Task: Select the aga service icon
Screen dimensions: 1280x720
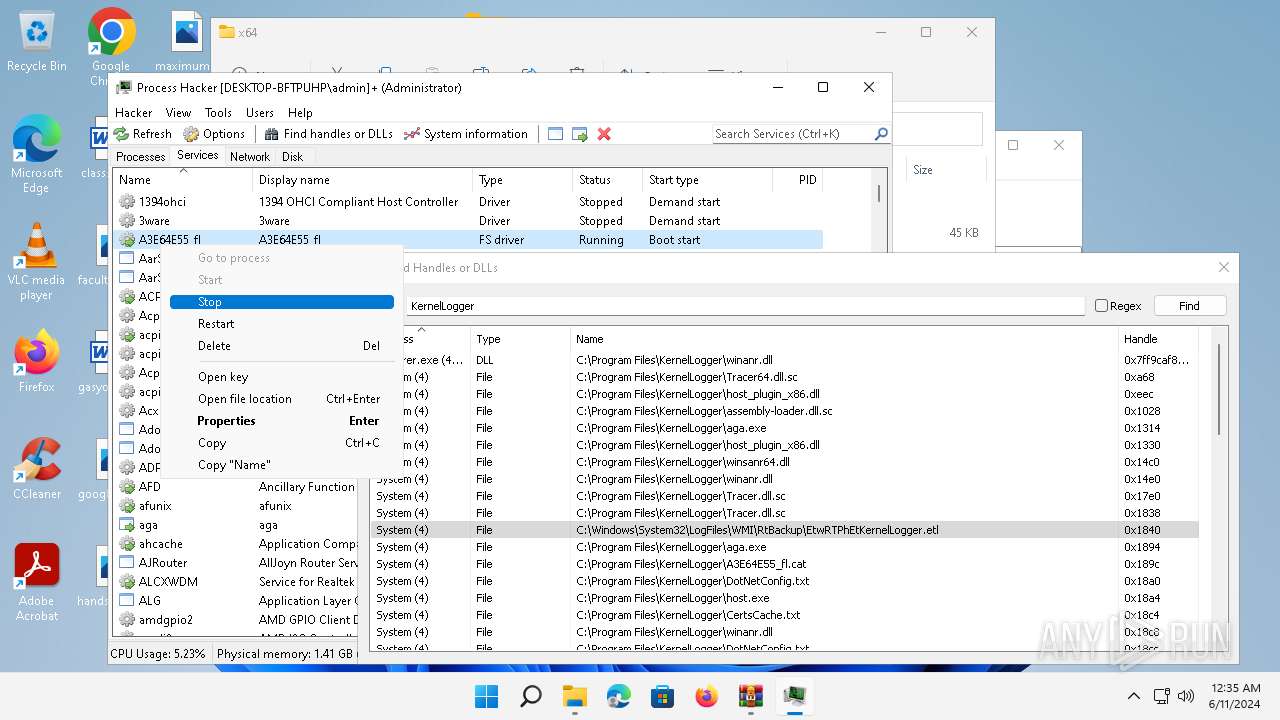Action: pyautogui.click(x=127, y=525)
